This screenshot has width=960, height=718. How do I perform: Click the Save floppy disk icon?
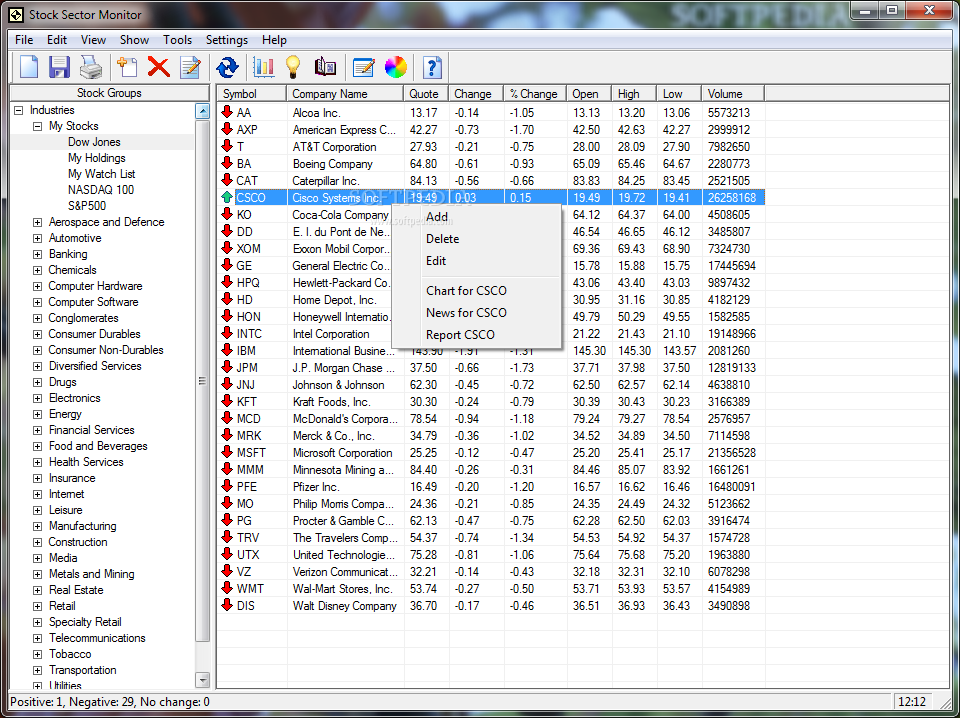coord(59,67)
